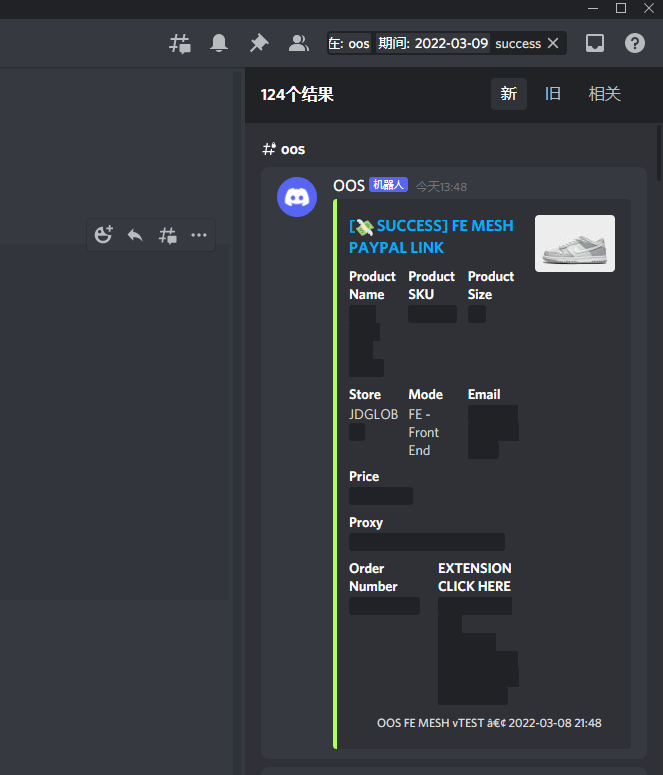This screenshot has width=663, height=775.
Task: Reply using the arrow icon
Action: (135, 235)
